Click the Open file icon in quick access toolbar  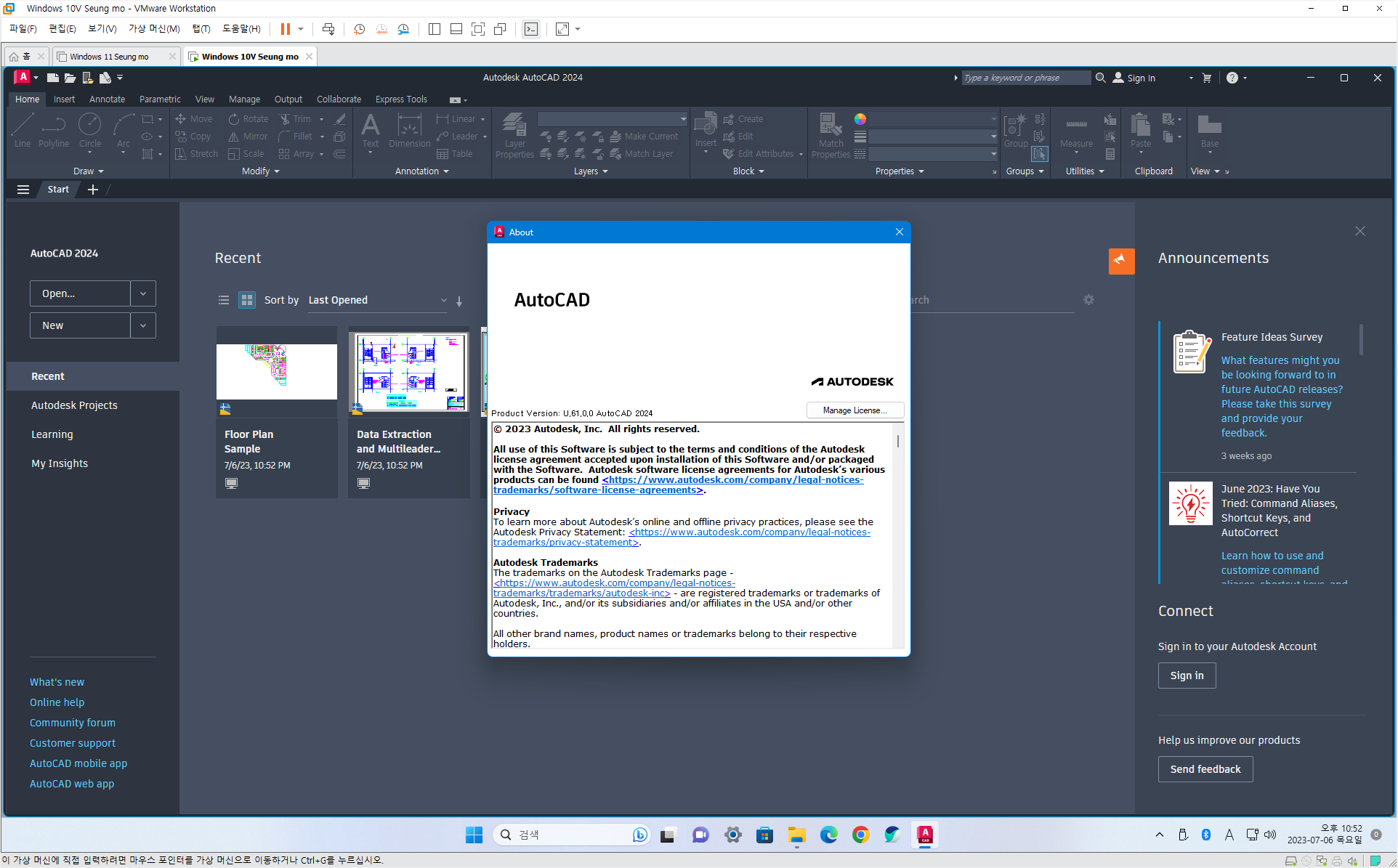pos(70,78)
